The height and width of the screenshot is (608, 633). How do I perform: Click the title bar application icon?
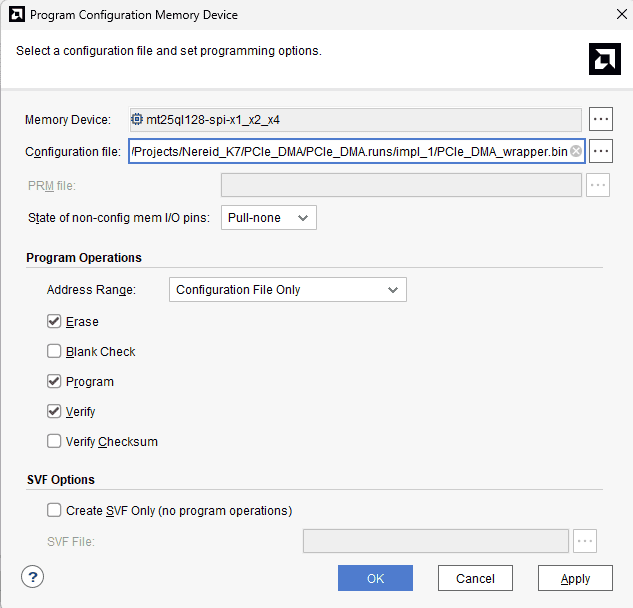point(16,15)
